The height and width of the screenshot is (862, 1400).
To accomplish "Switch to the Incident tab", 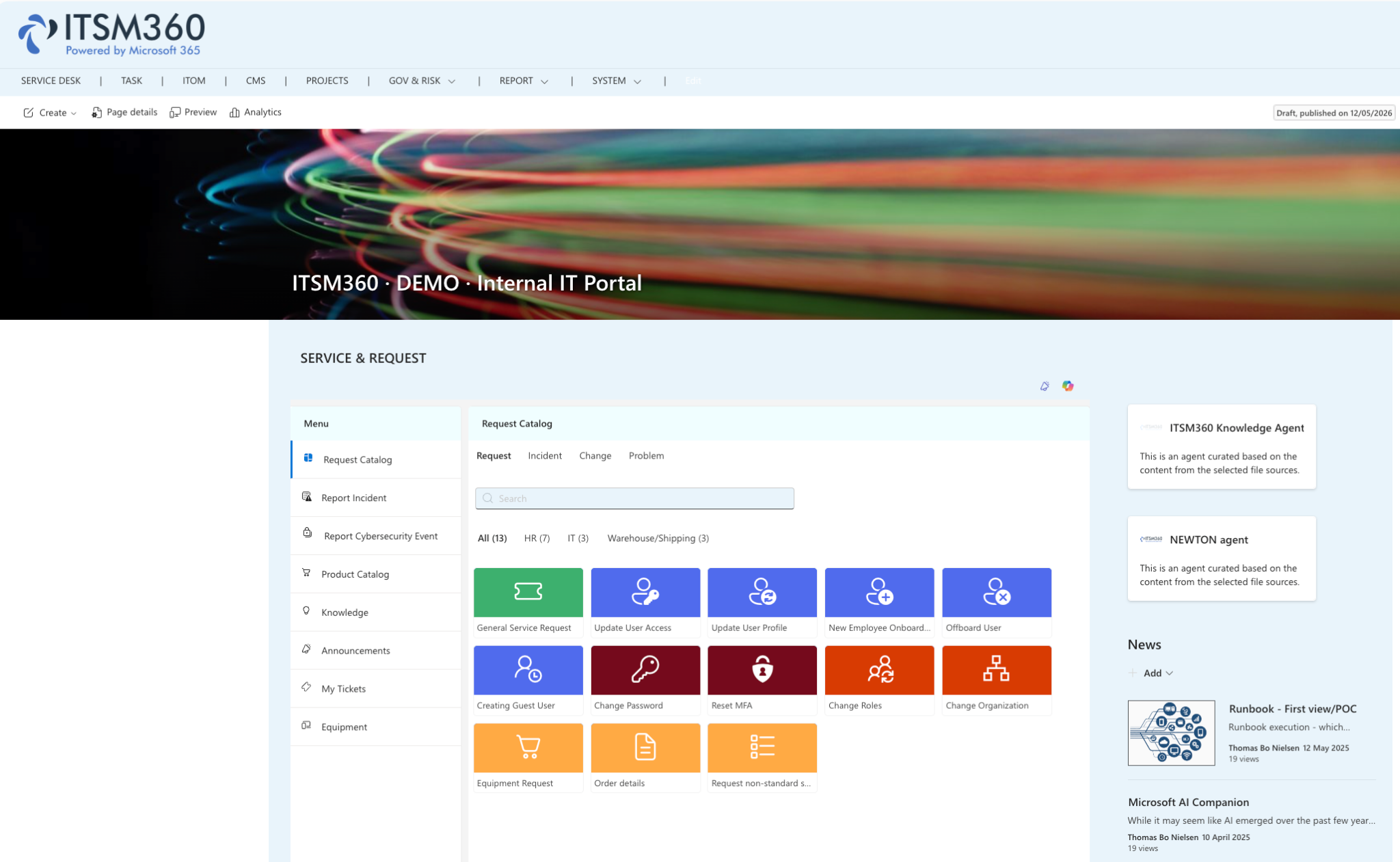I will pos(545,456).
